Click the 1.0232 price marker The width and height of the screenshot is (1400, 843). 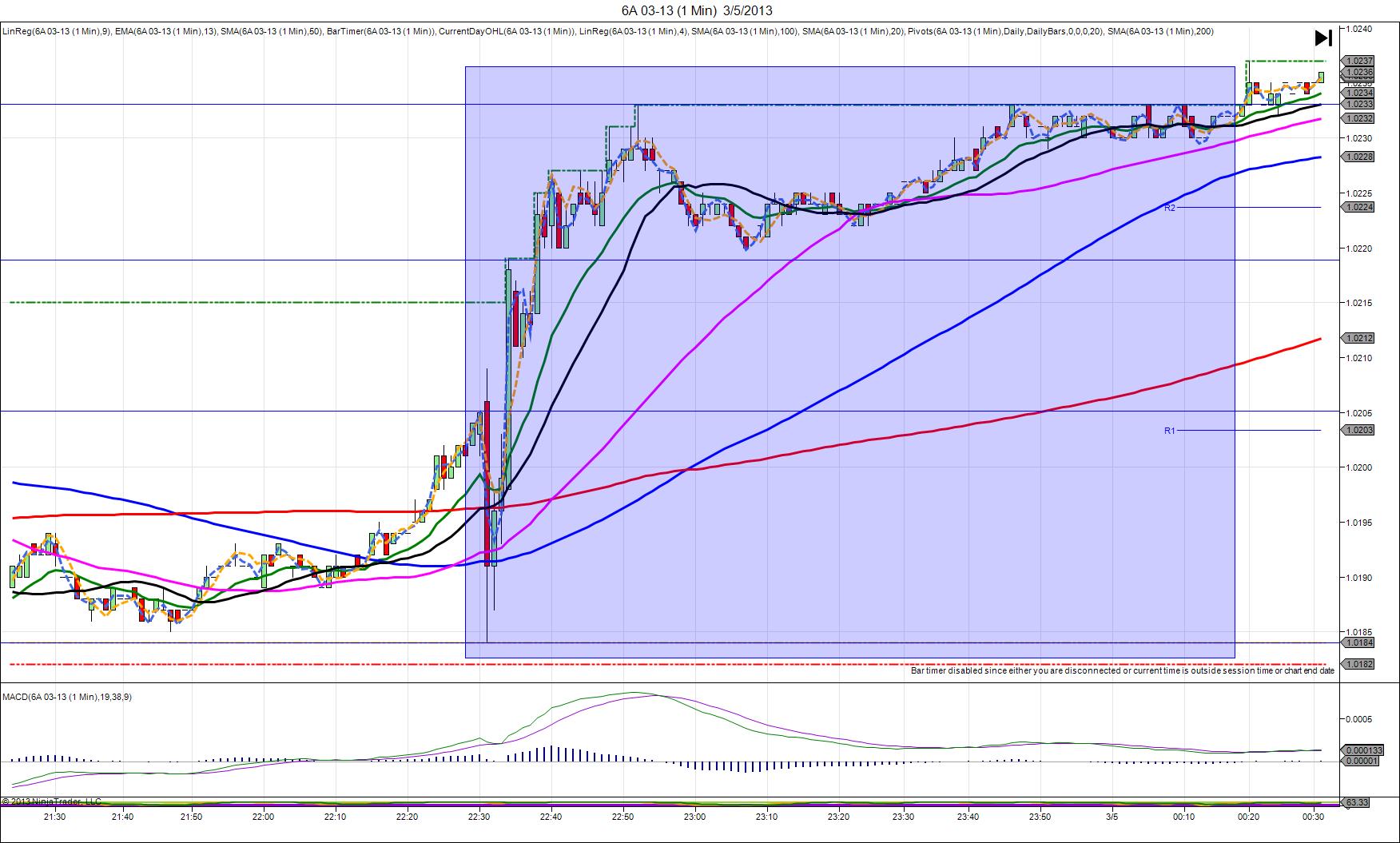[x=1359, y=118]
